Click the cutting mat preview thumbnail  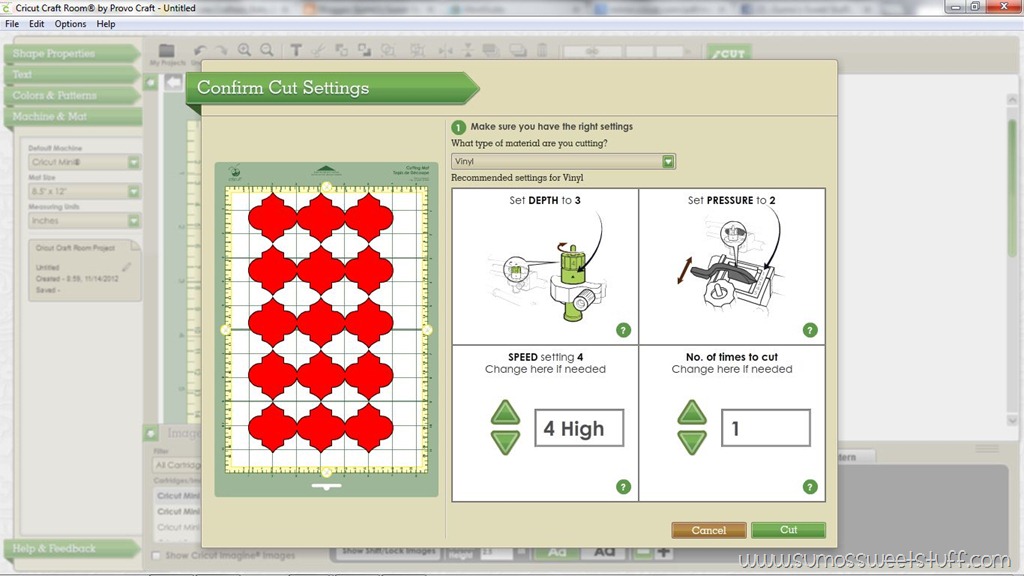327,329
